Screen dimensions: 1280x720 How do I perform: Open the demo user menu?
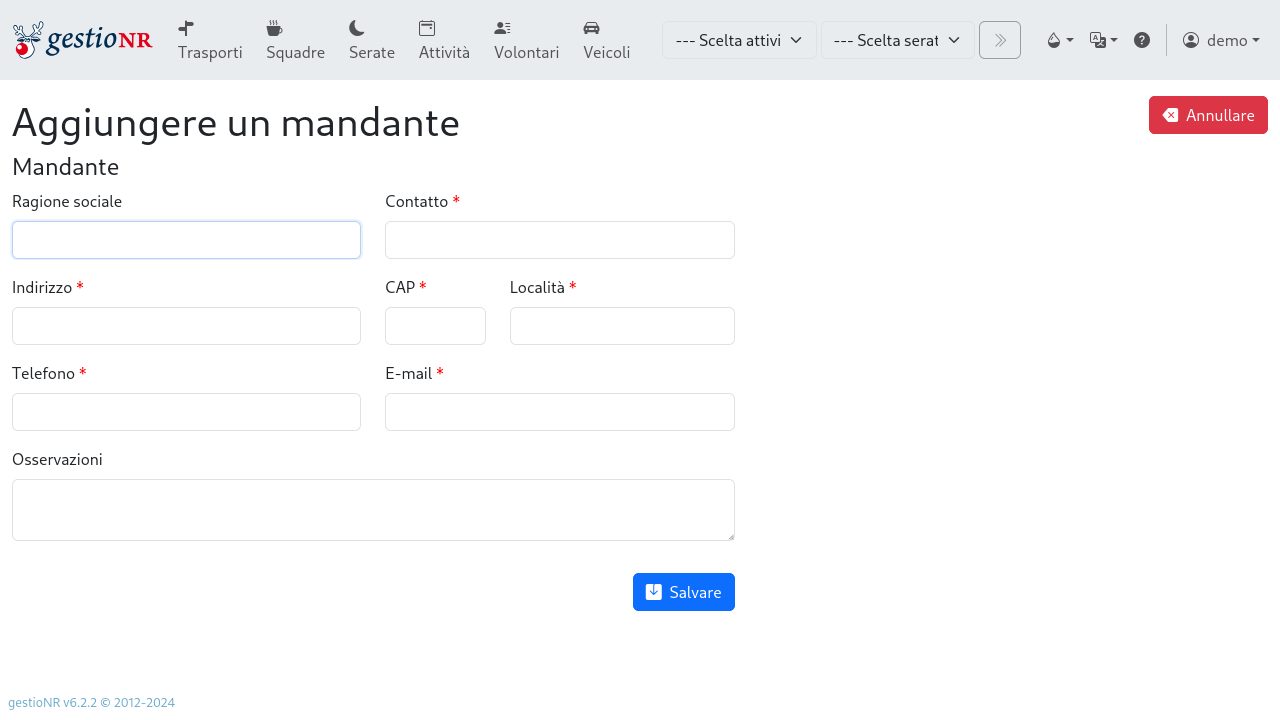(x=1220, y=40)
